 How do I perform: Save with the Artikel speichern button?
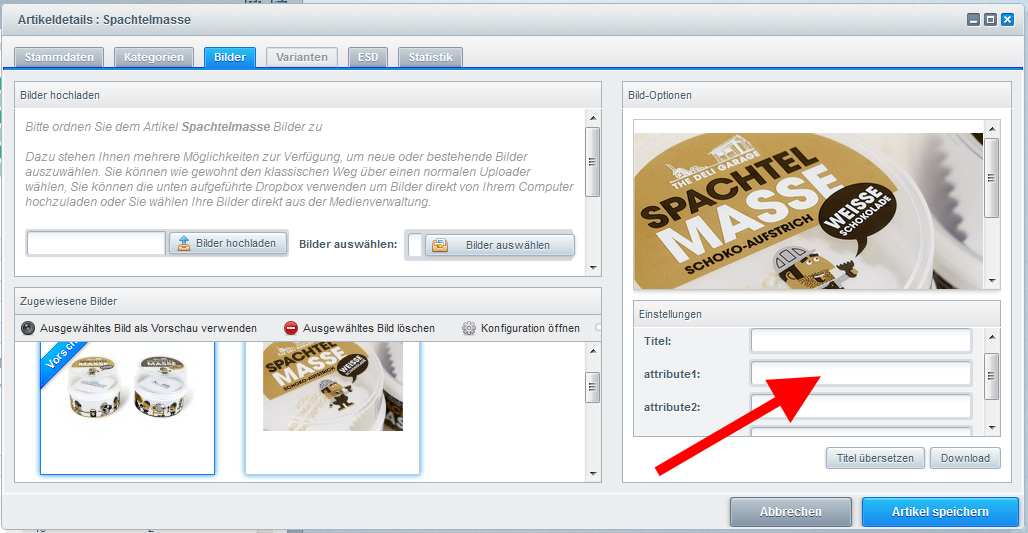point(940,512)
